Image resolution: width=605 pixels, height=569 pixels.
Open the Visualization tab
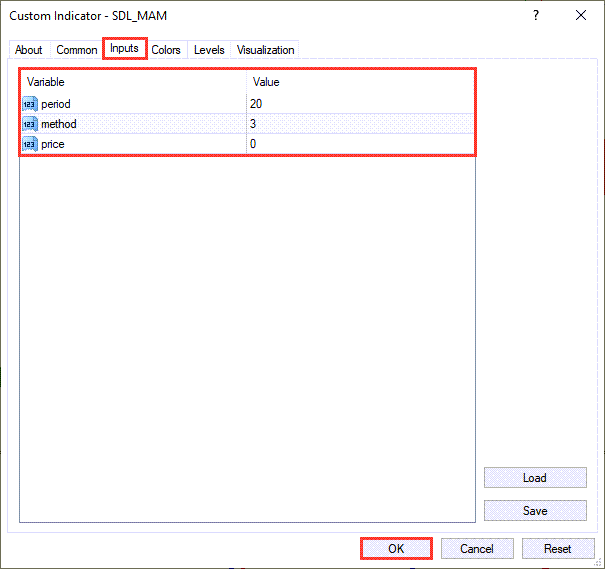coord(266,50)
